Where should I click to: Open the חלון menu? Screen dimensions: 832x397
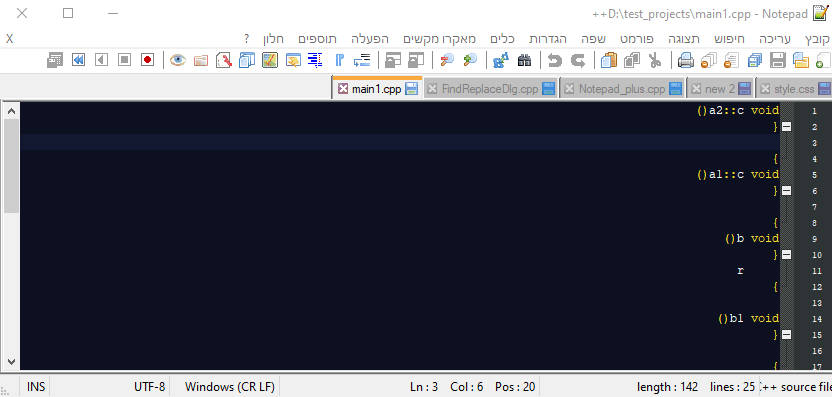click(x=273, y=39)
